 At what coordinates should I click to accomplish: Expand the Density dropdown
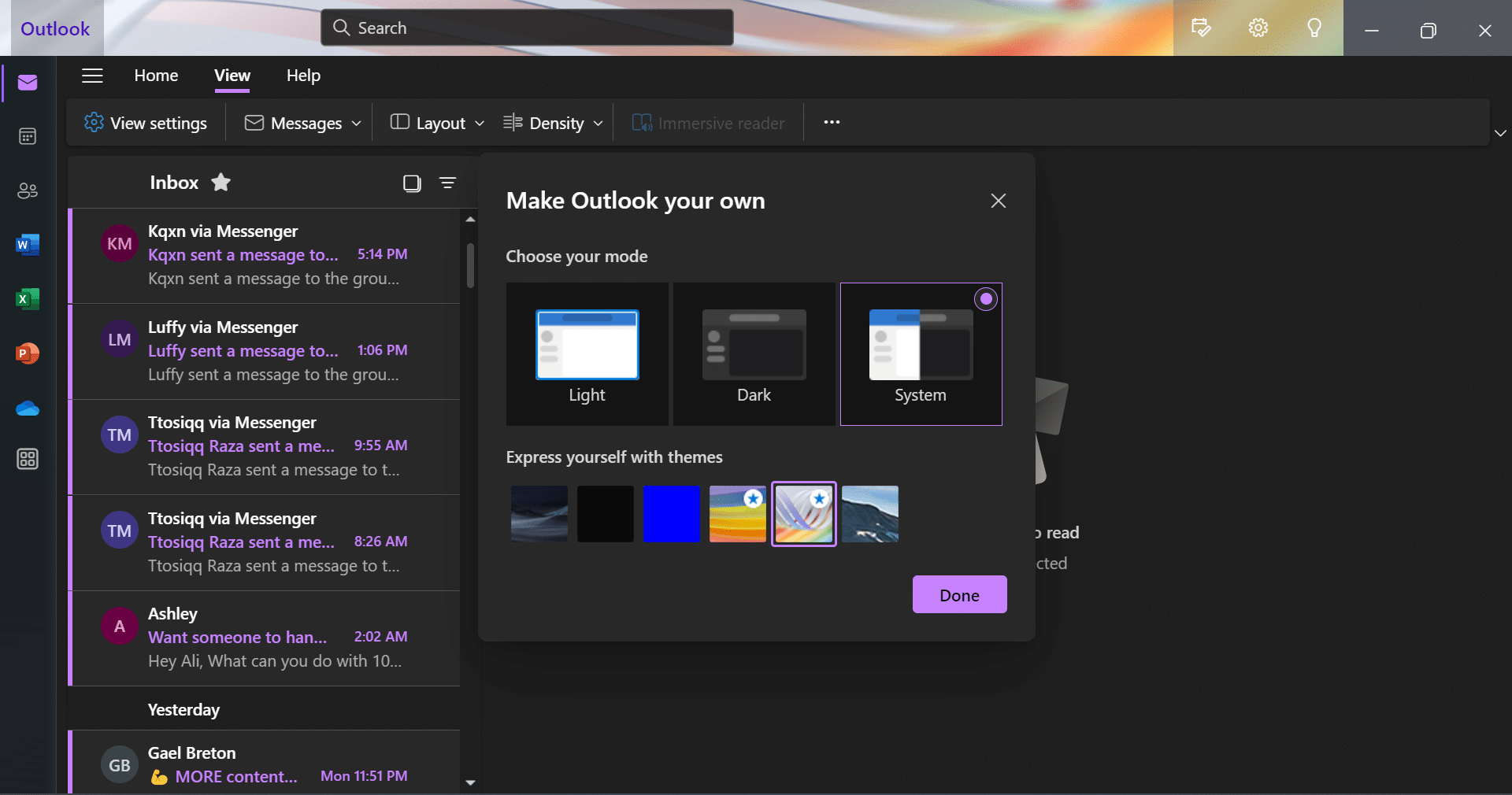pos(554,123)
